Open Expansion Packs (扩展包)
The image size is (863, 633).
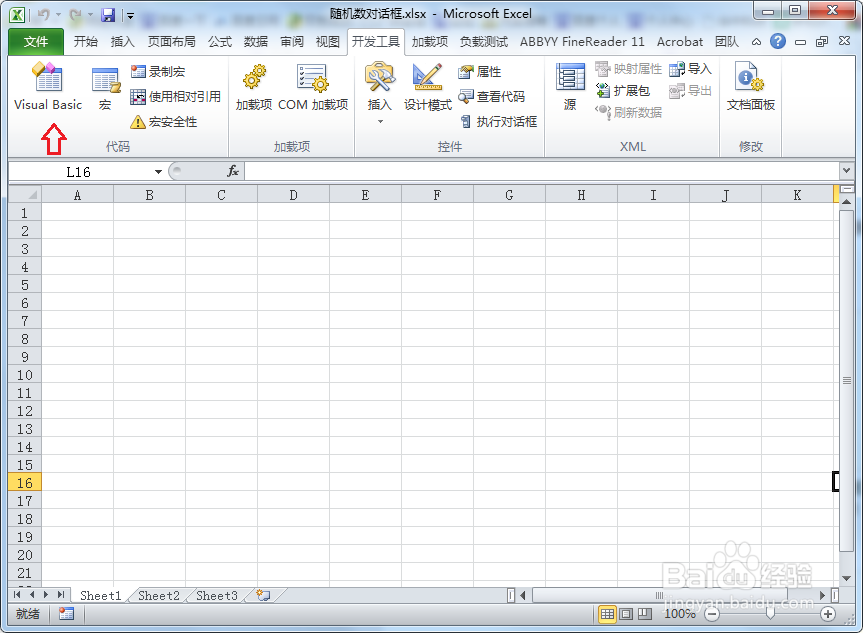[x=622, y=91]
